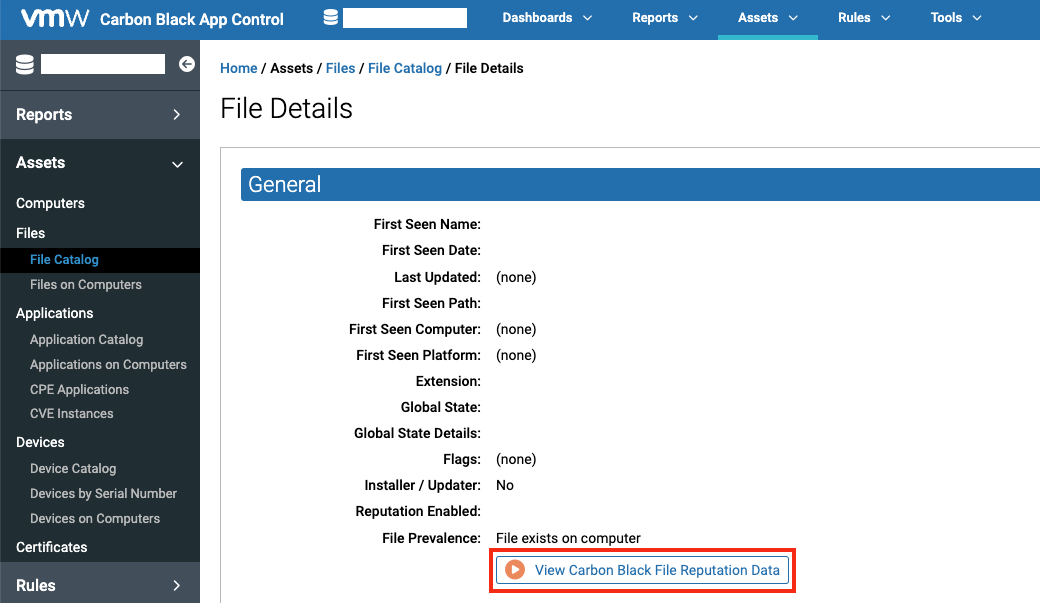The width and height of the screenshot is (1040, 603).
Task: Open File Catalog breadcrumb link
Action: click(405, 68)
